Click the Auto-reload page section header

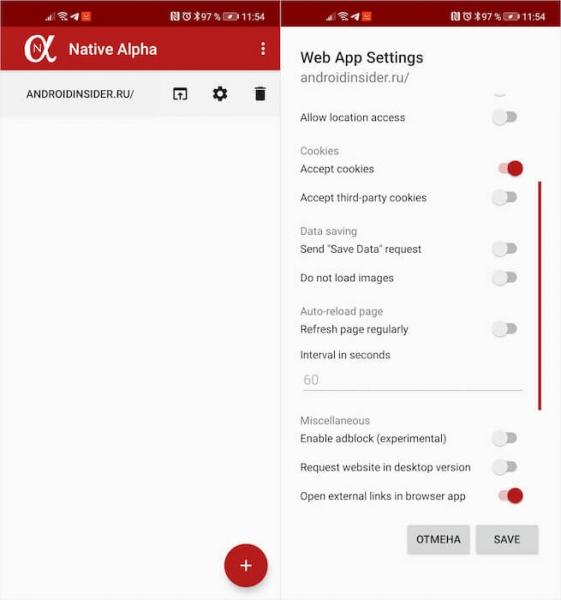(x=341, y=311)
